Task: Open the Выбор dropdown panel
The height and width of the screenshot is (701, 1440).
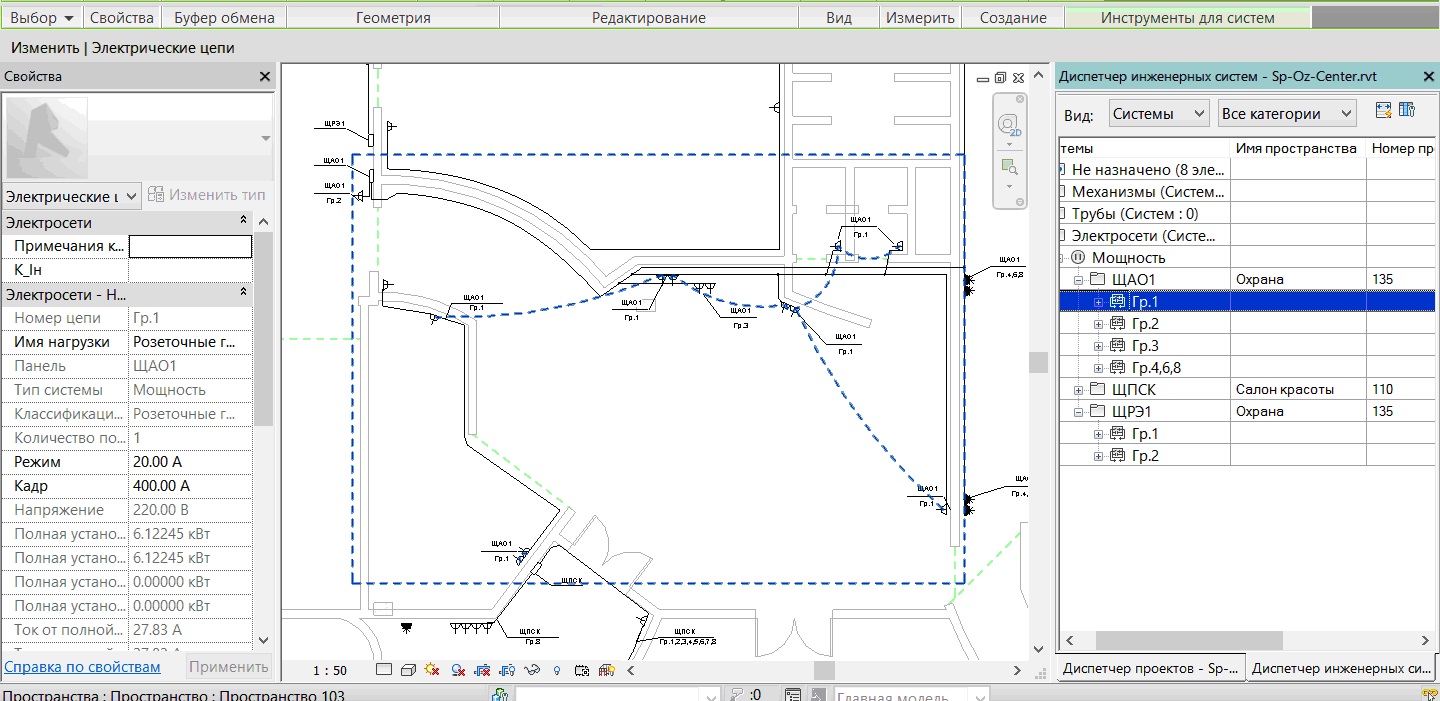Action: [x=44, y=17]
